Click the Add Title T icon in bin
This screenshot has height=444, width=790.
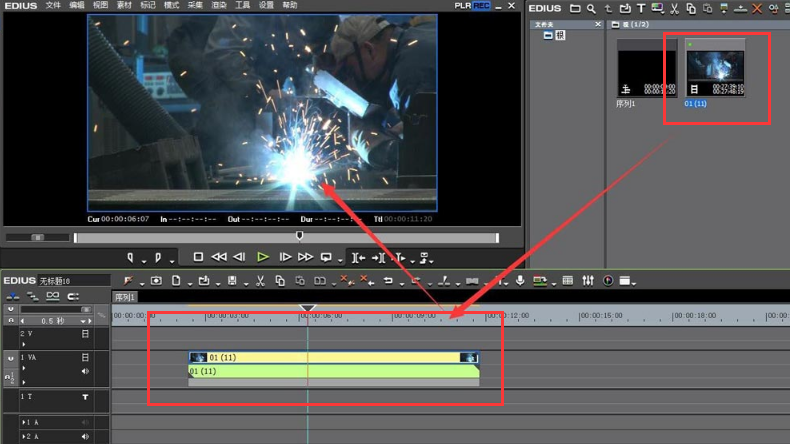pyautogui.click(x=642, y=8)
